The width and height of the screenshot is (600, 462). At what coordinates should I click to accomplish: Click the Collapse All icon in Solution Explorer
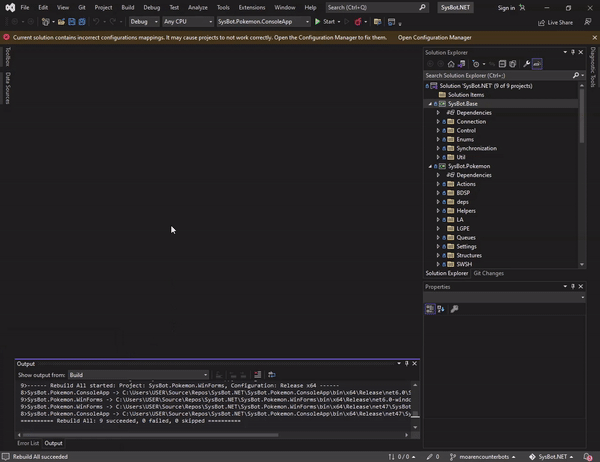pyautogui.click(x=502, y=64)
